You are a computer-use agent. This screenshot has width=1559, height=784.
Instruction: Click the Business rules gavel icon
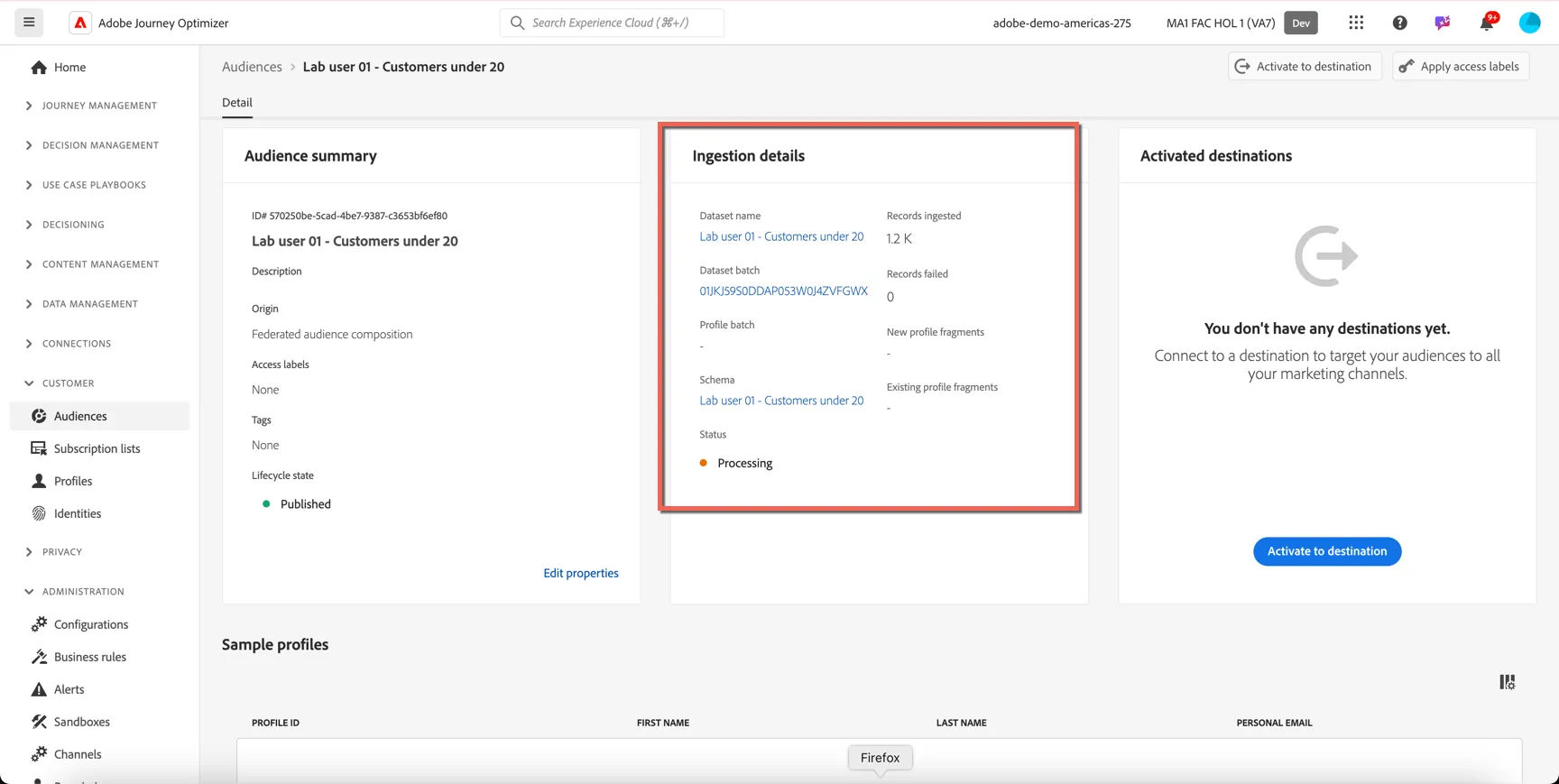tap(39, 657)
